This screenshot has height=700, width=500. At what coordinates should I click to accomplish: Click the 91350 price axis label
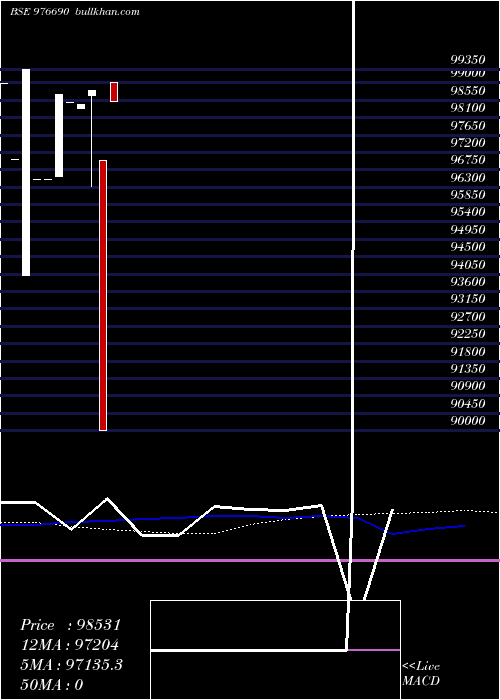pyautogui.click(x=467, y=369)
